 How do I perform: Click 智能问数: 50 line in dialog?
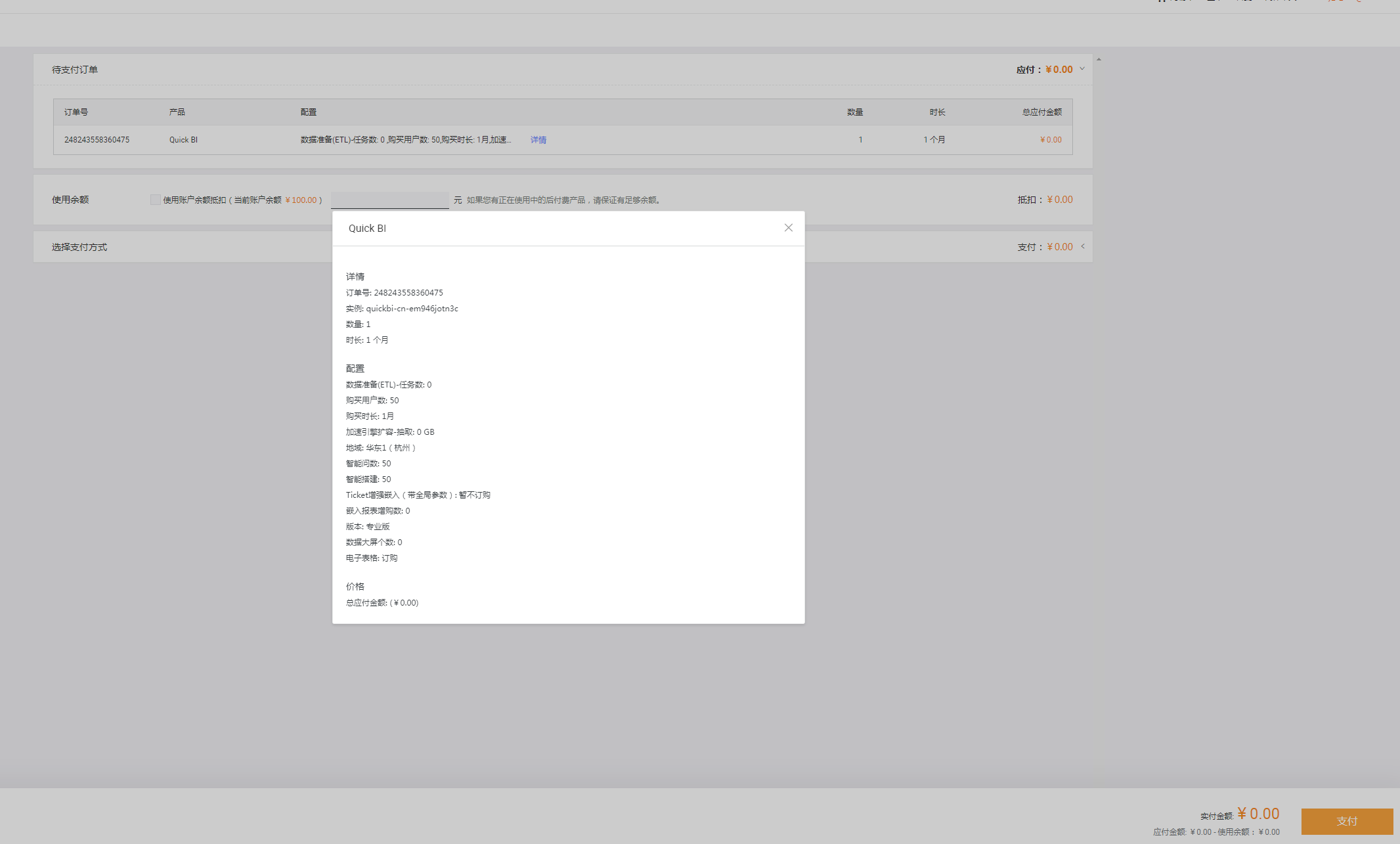click(368, 464)
